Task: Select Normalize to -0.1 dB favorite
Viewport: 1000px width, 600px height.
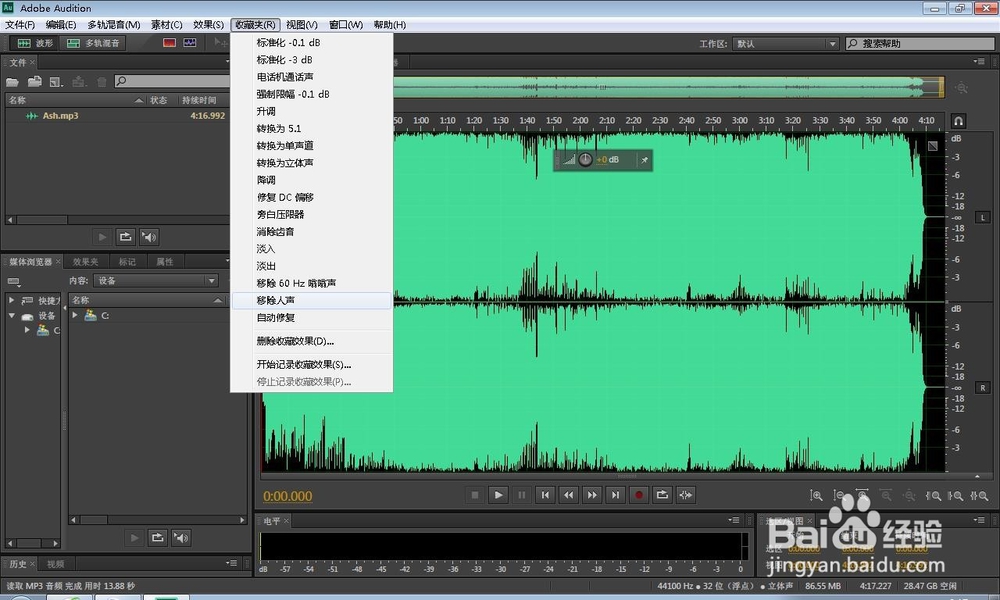Action: click(311, 43)
